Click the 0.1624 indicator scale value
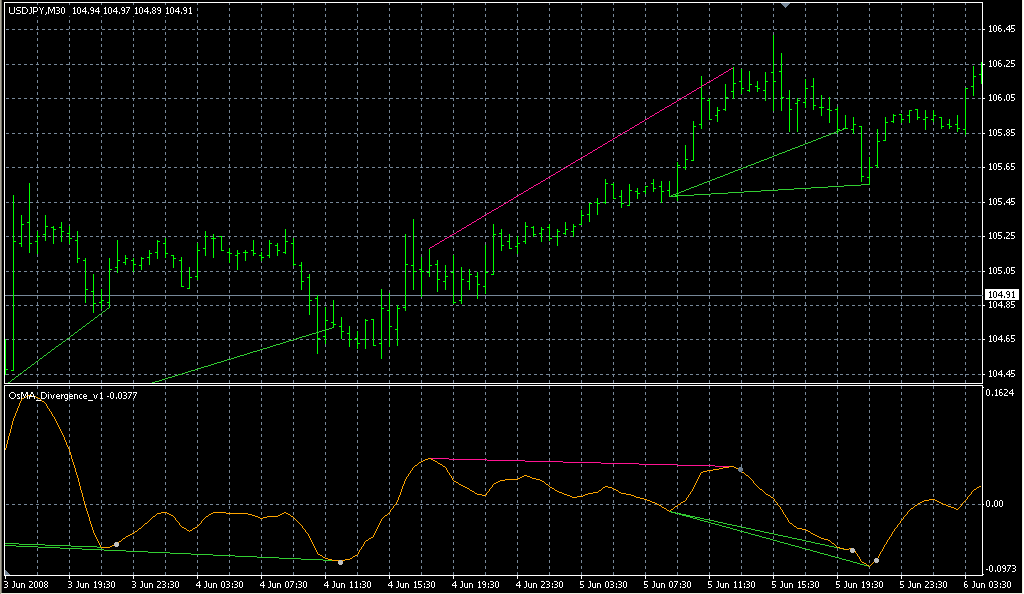 999,393
